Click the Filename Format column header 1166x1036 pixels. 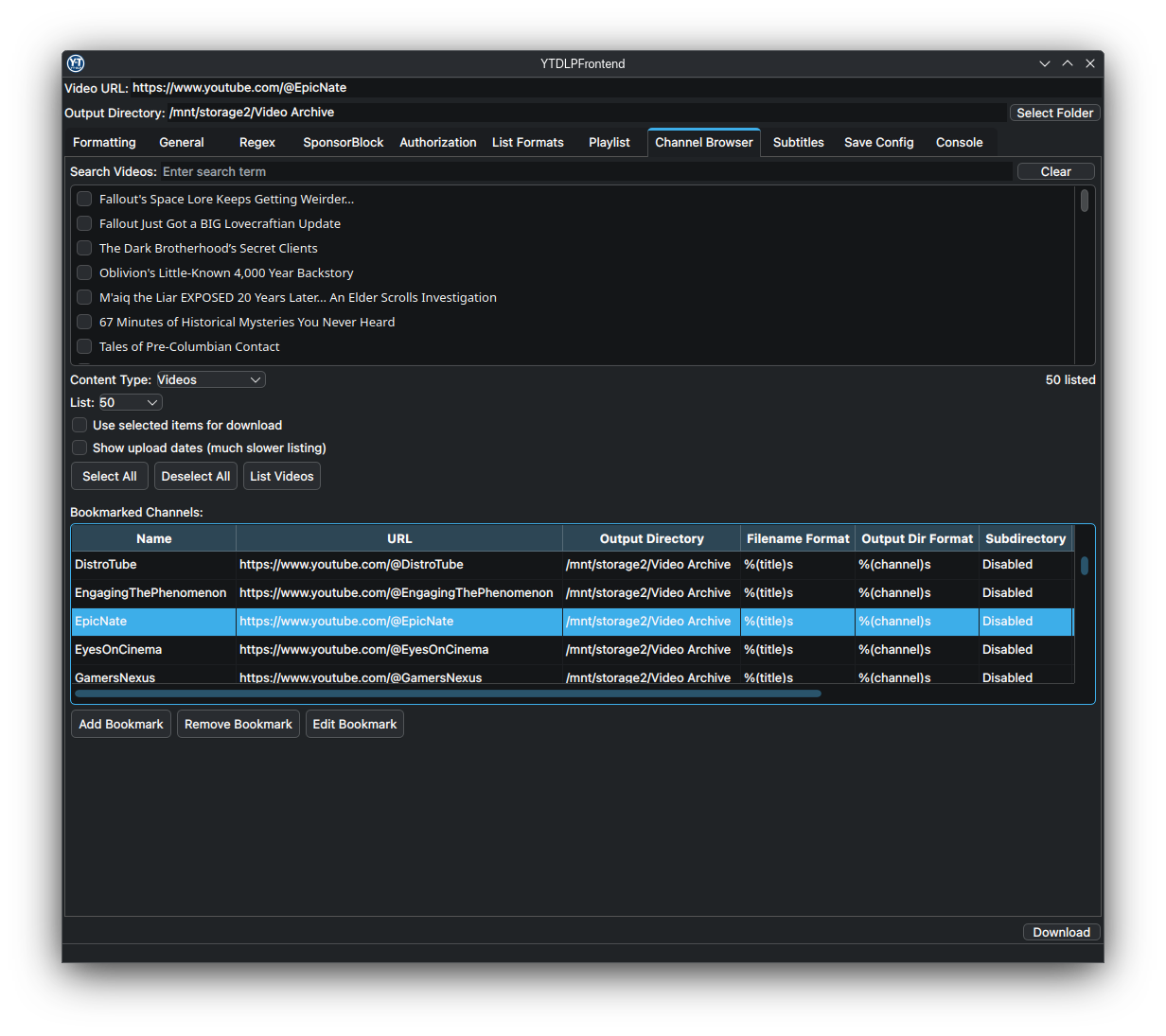tap(798, 538)
